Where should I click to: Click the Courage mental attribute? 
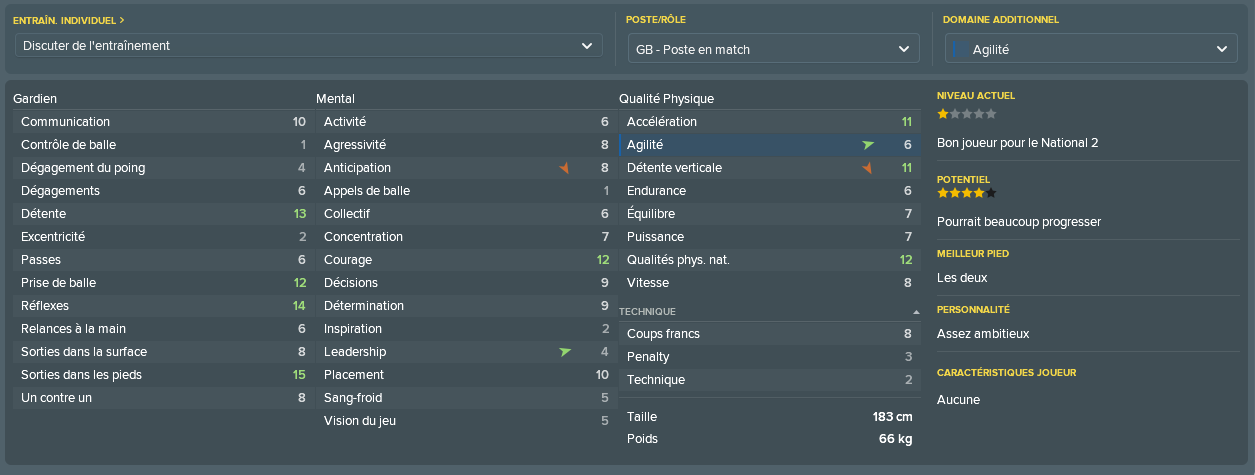(464, 260)
